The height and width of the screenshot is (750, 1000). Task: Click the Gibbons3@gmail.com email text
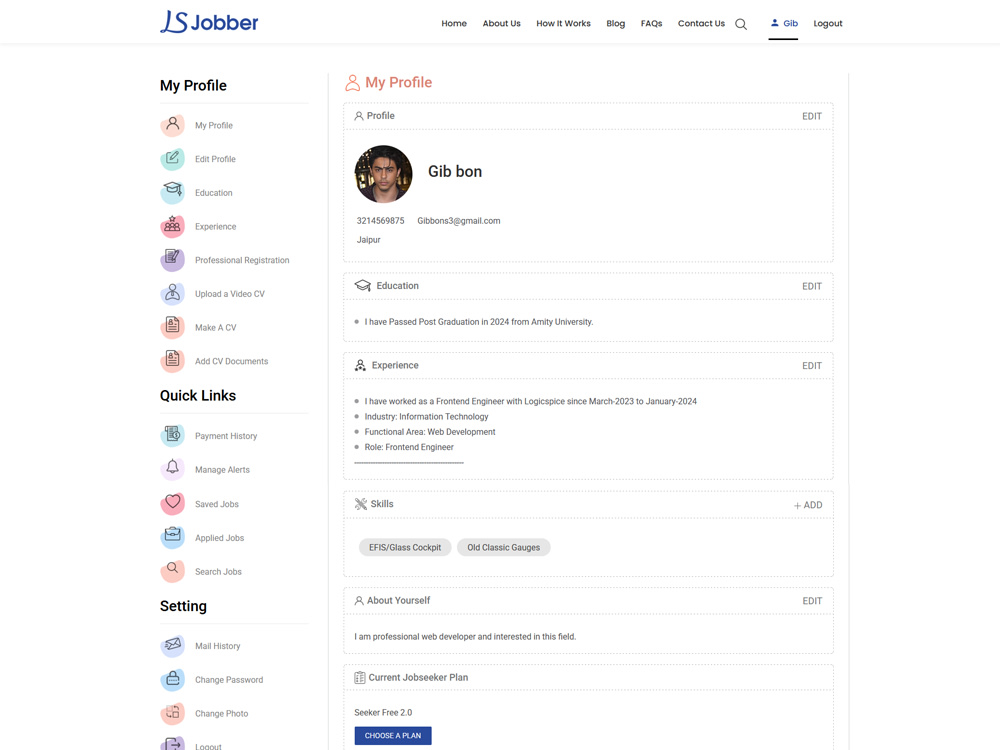pos(459,221)
